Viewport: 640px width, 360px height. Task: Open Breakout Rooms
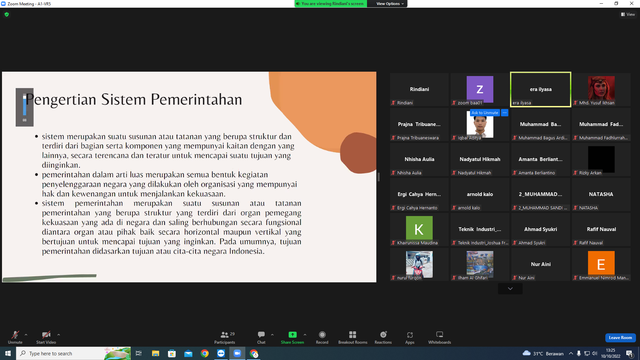click(x=353, y=337)
